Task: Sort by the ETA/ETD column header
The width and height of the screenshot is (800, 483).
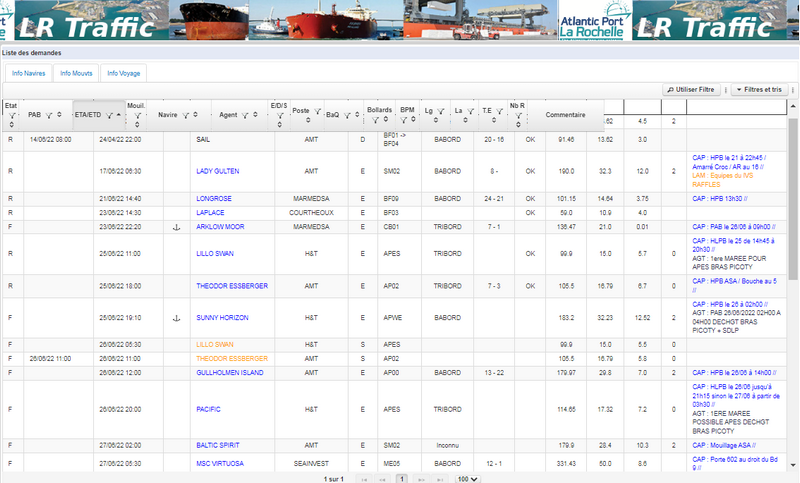Action: pos(87,115)
